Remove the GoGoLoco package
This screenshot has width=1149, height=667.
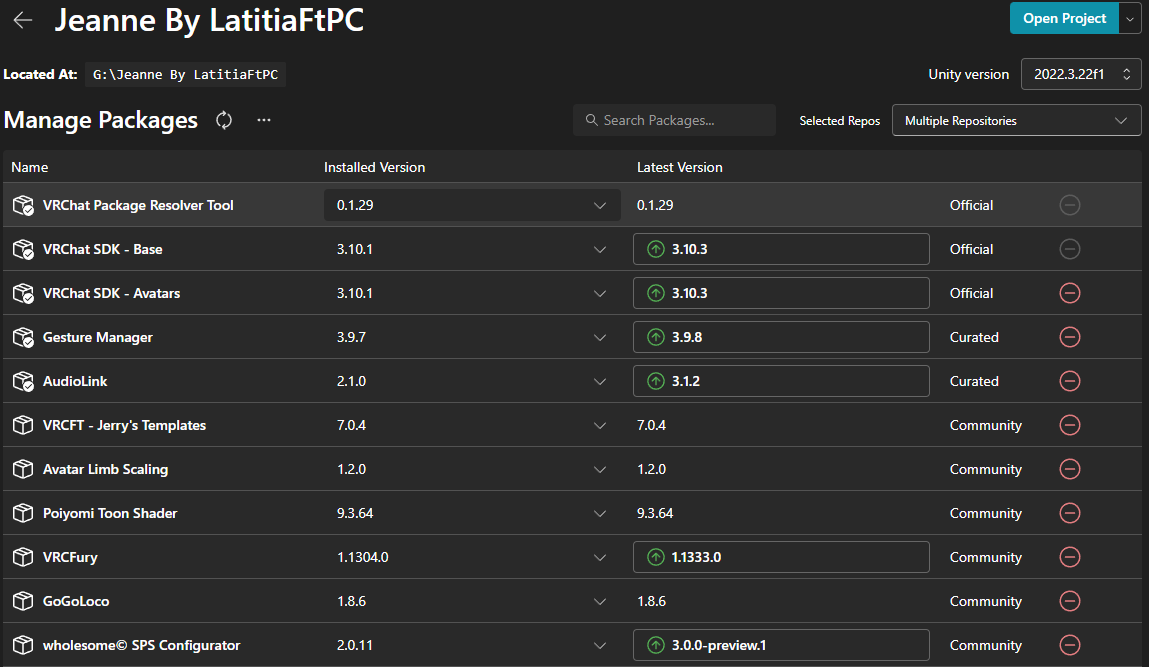point(1070,601)
